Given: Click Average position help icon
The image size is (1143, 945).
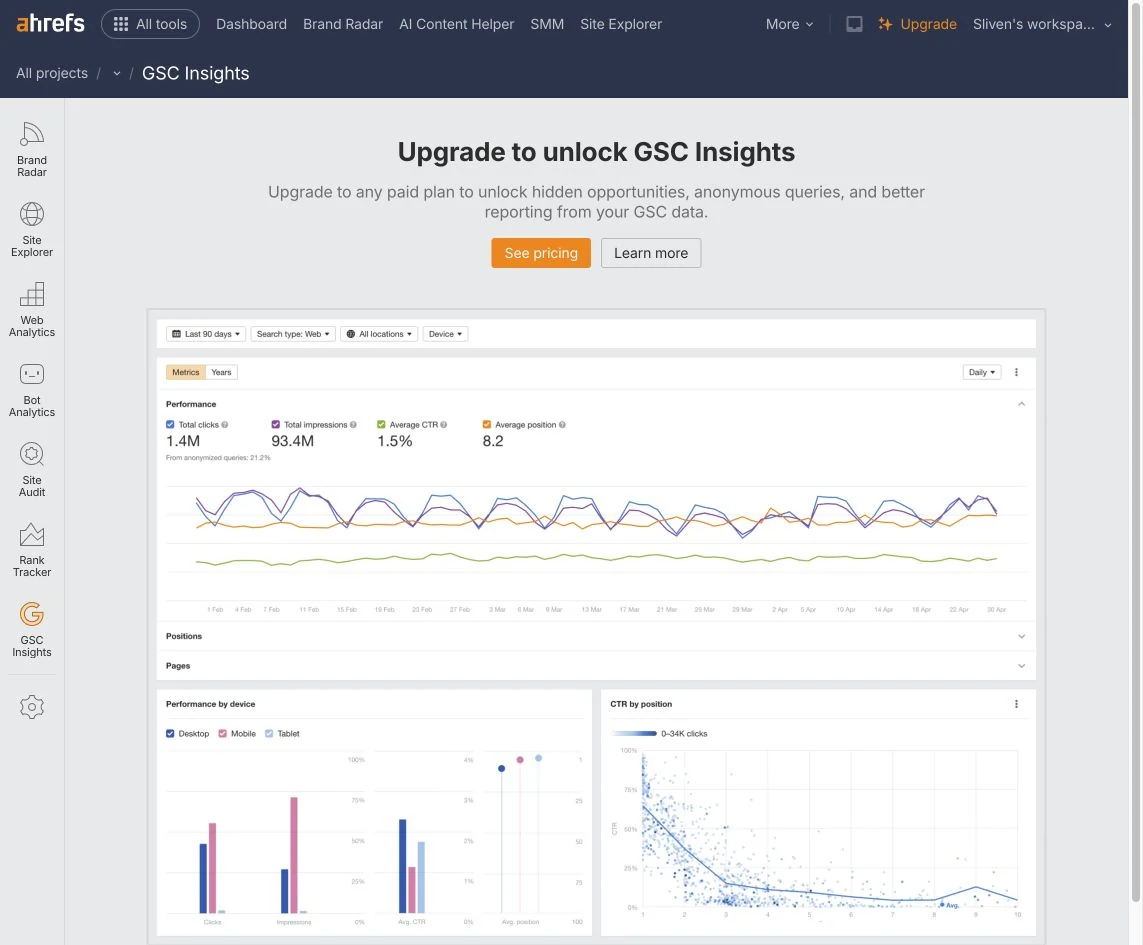Looking at the screenshot, I should [562, 424].
